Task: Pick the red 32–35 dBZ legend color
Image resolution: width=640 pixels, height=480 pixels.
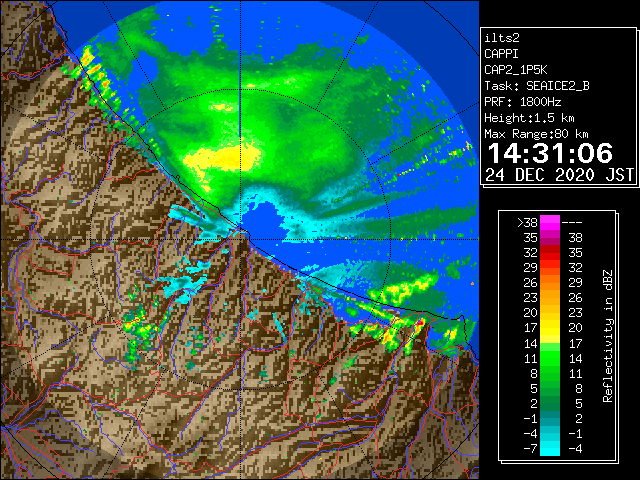Action: tap(550, 253)
